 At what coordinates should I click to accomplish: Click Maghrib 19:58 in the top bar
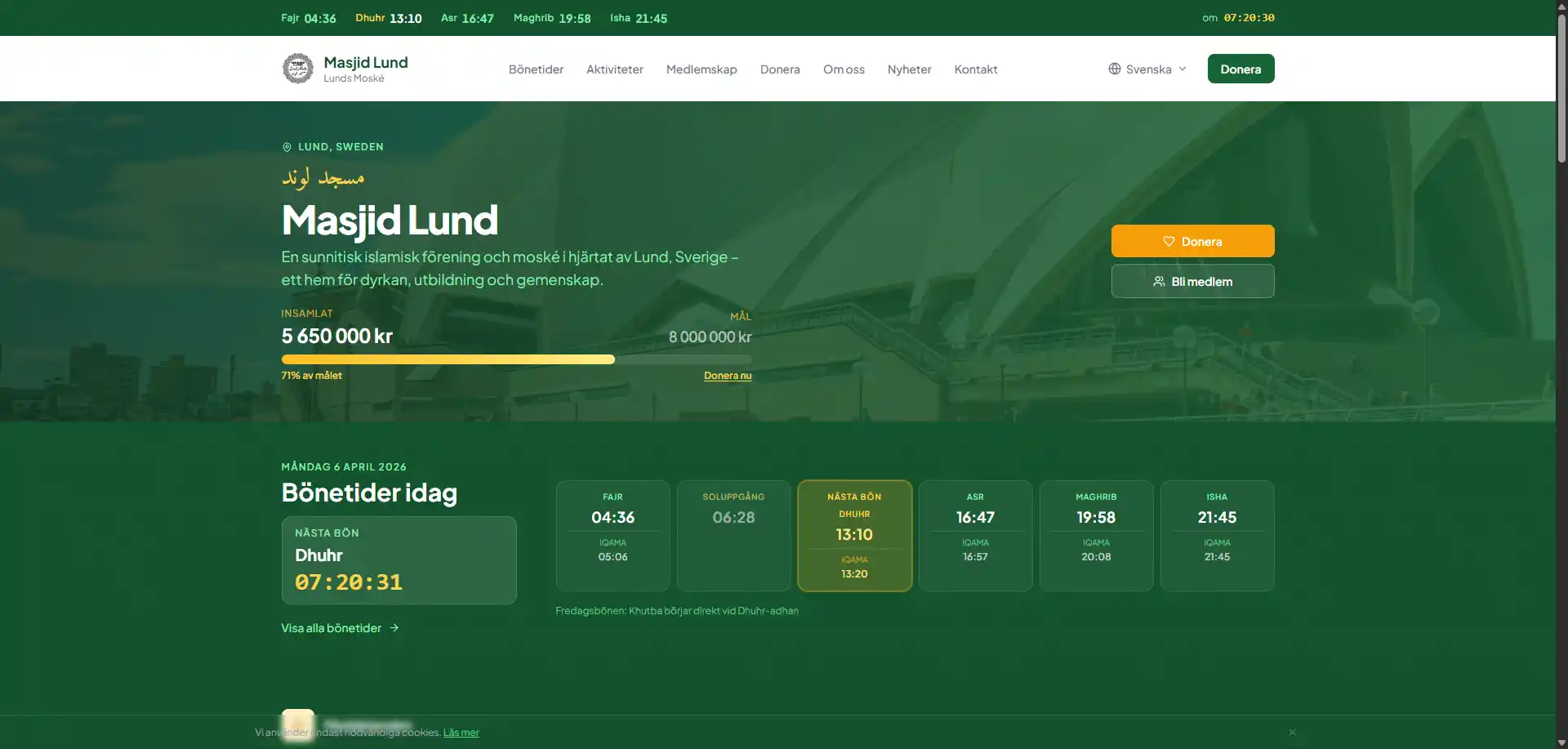552,18
